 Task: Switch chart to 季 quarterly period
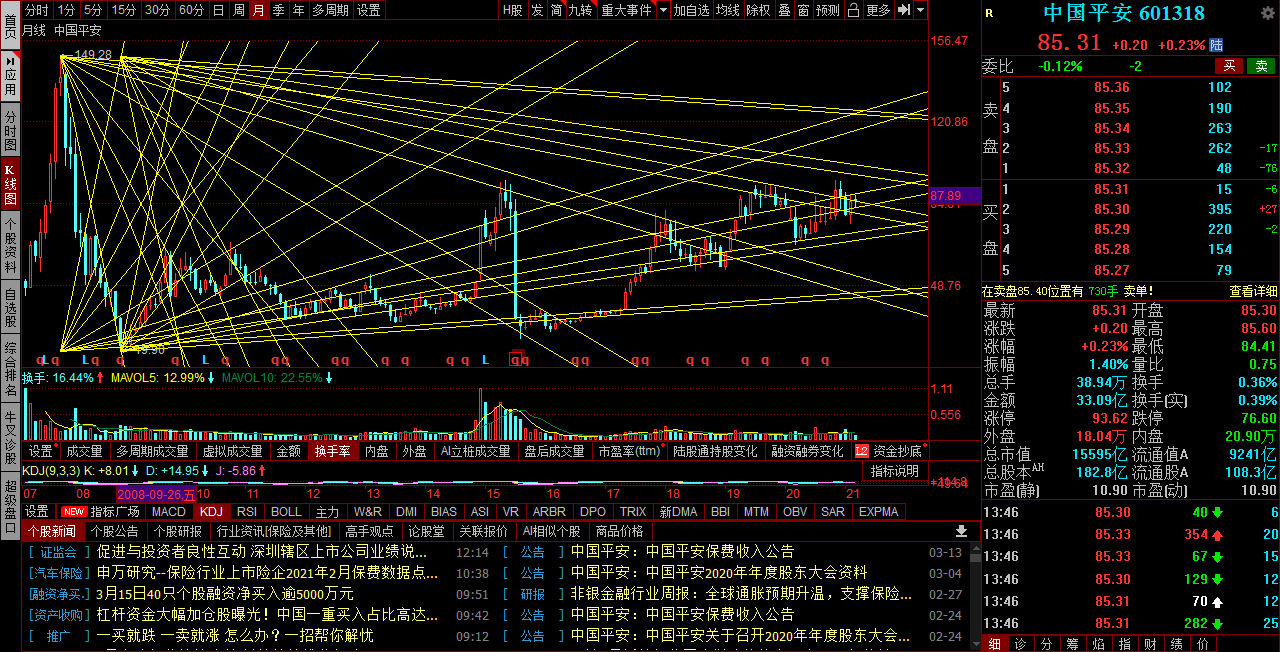coord(278,10)
